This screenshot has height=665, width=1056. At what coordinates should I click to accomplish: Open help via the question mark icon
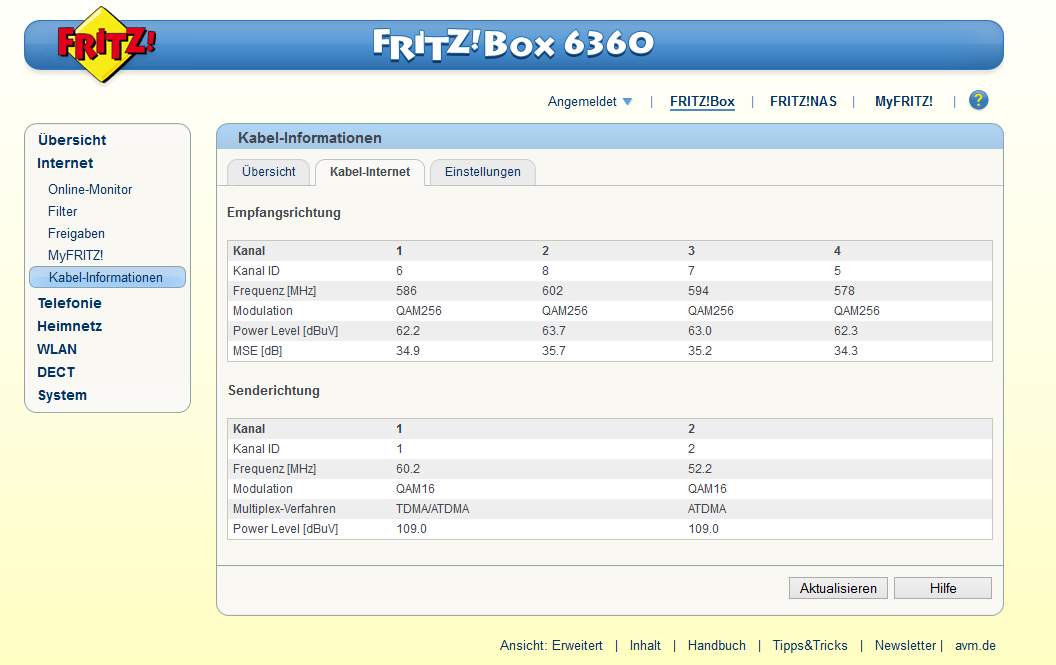[978, 100]
